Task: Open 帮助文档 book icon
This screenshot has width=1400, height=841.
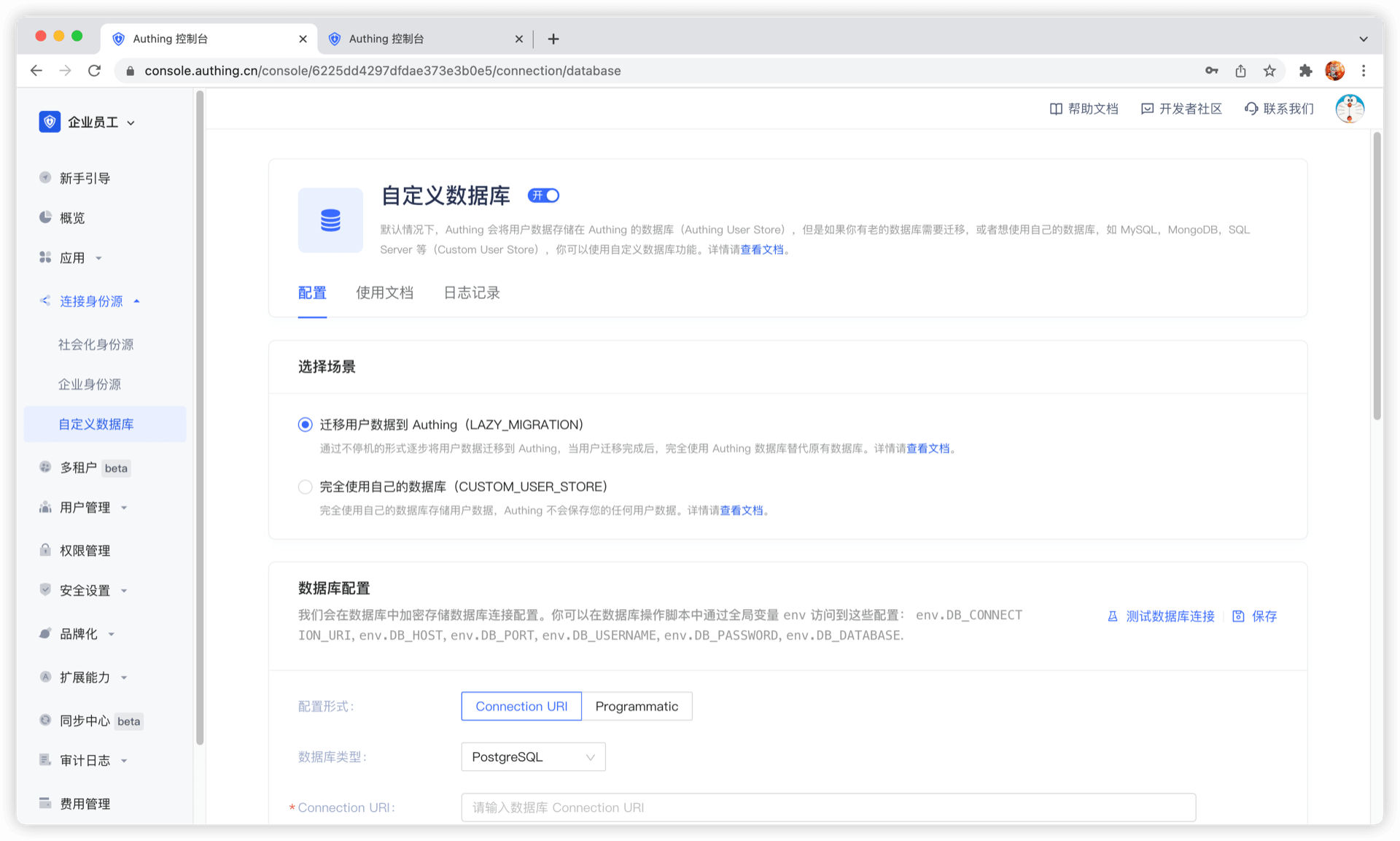Action: coord(1055,109)
